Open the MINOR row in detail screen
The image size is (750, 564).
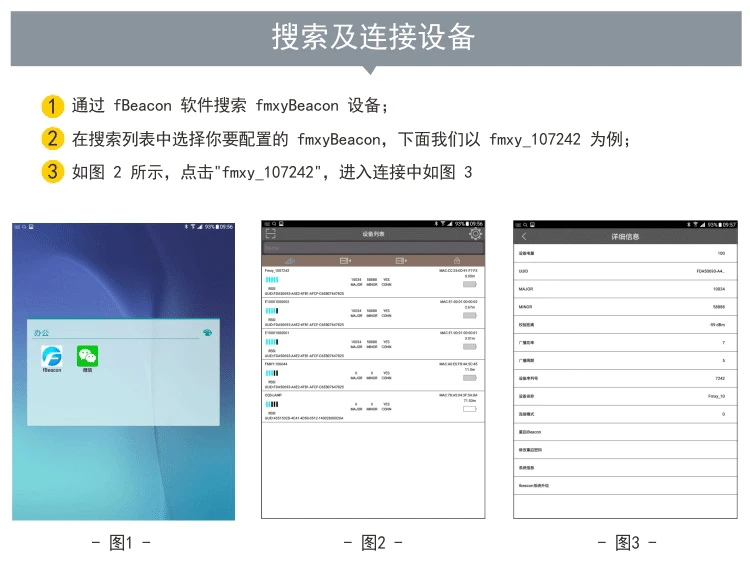625,307
